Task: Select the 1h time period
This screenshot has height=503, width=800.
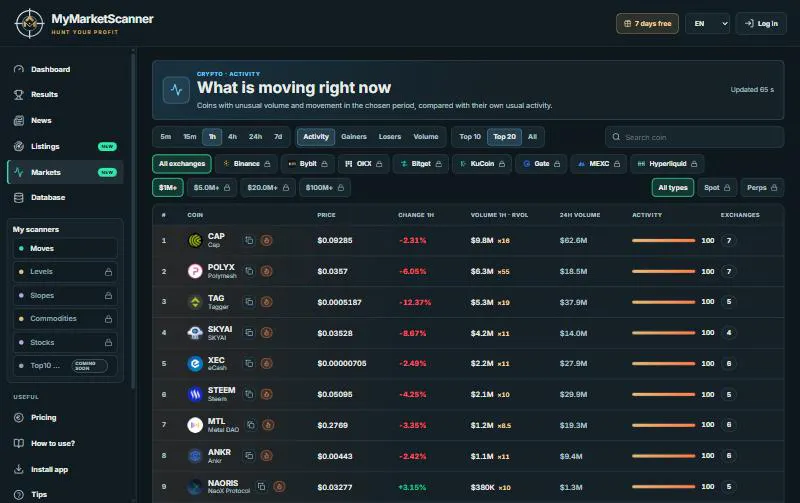Action: click(x=212, y=137)
